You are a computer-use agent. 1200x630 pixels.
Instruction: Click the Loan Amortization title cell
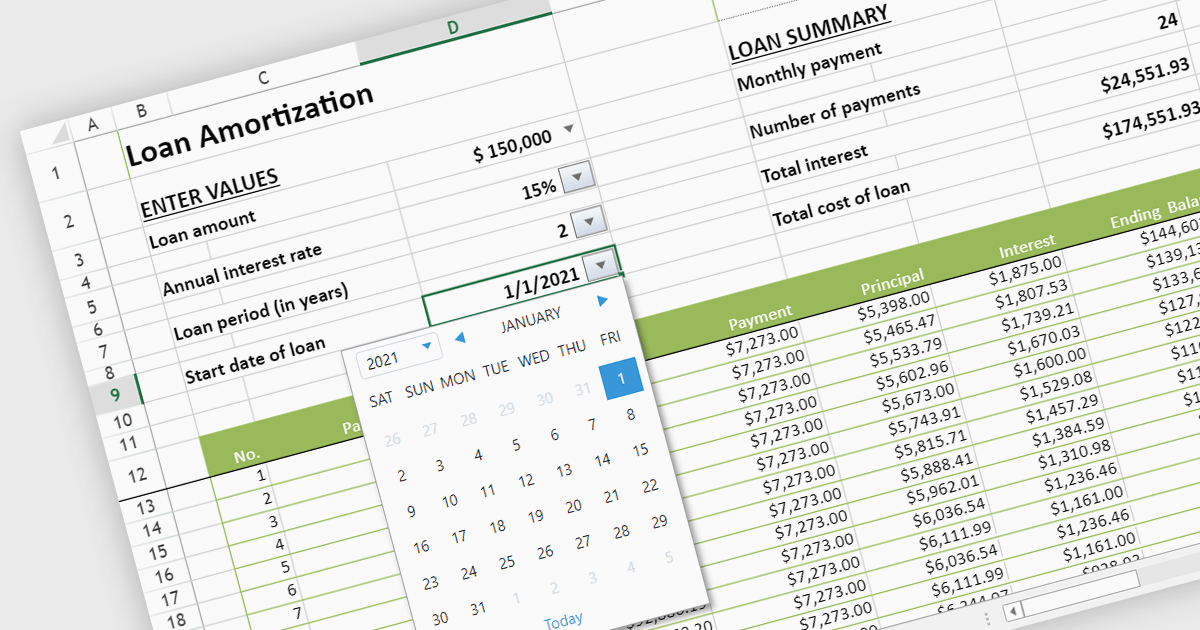tap(250, 126)
